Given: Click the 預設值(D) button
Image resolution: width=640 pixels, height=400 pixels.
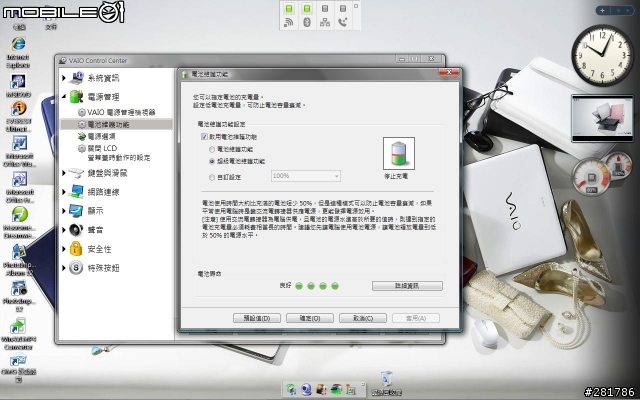Looking at the screenshot, I should click(257, 318).
